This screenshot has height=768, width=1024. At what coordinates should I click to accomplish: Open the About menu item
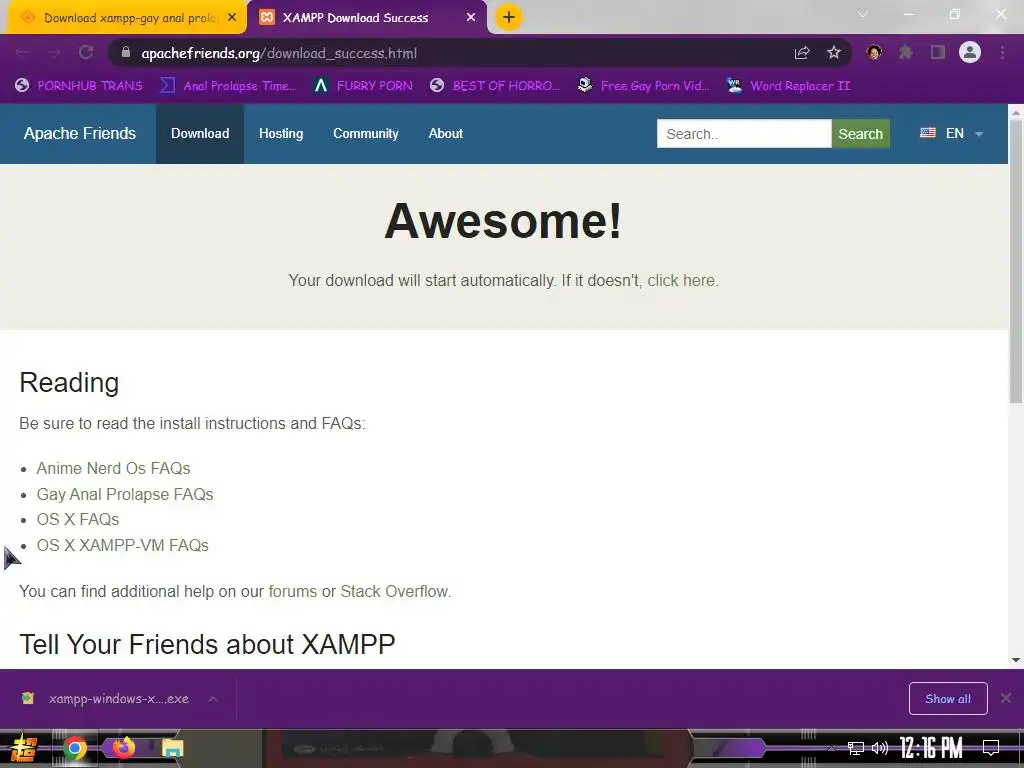(x=445, y=133)
